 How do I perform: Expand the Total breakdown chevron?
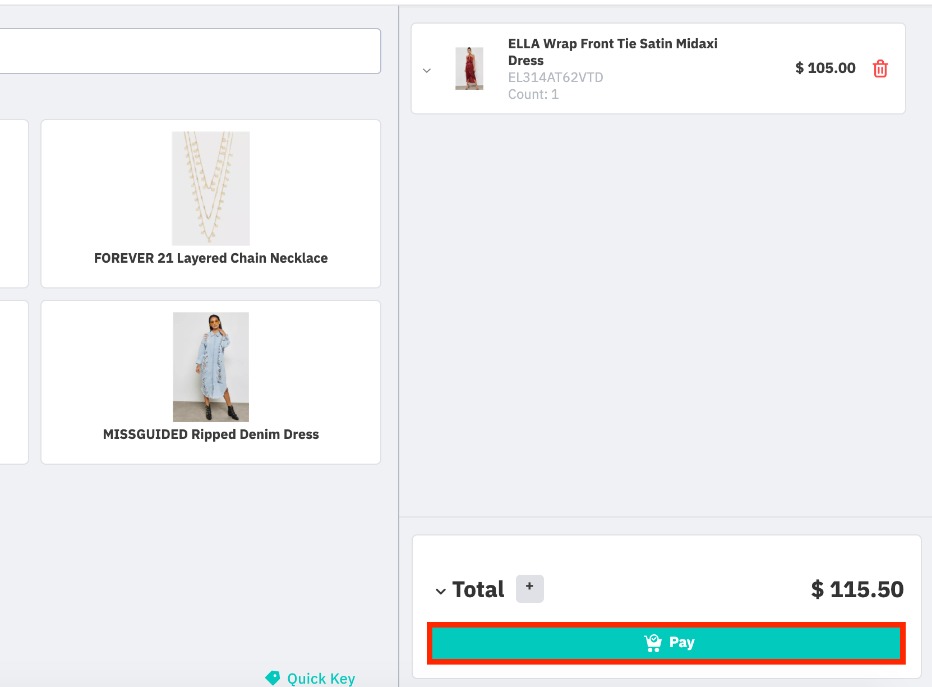tap(440, 591)
